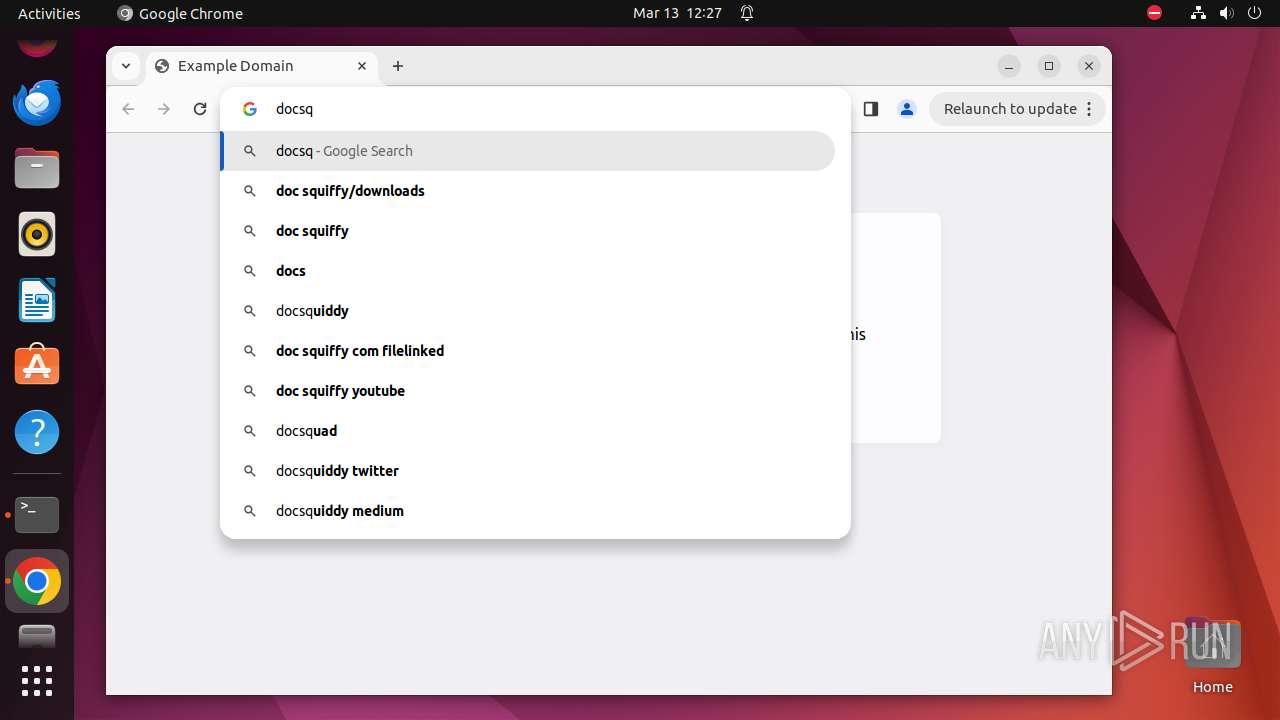Open the network status icon

coord(1198,13)
